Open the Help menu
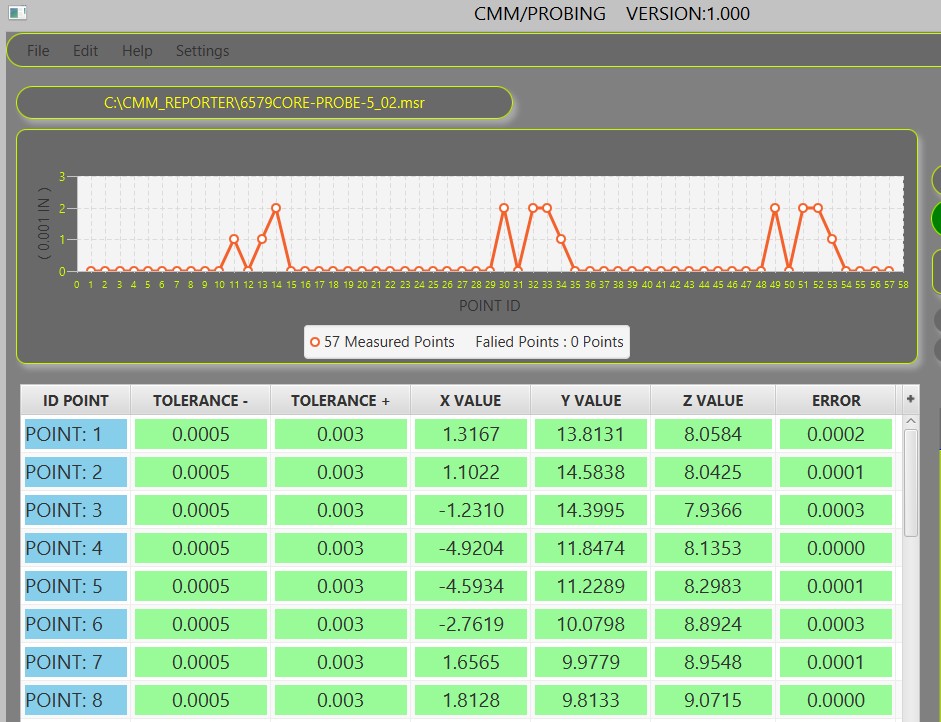 click(x=137, y=51)
